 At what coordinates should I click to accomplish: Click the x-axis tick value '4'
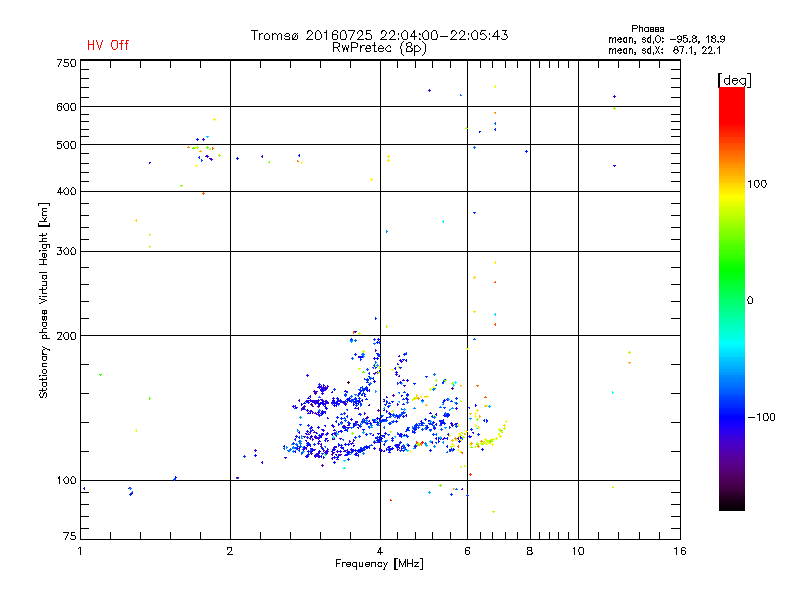[x=380, y=551]
